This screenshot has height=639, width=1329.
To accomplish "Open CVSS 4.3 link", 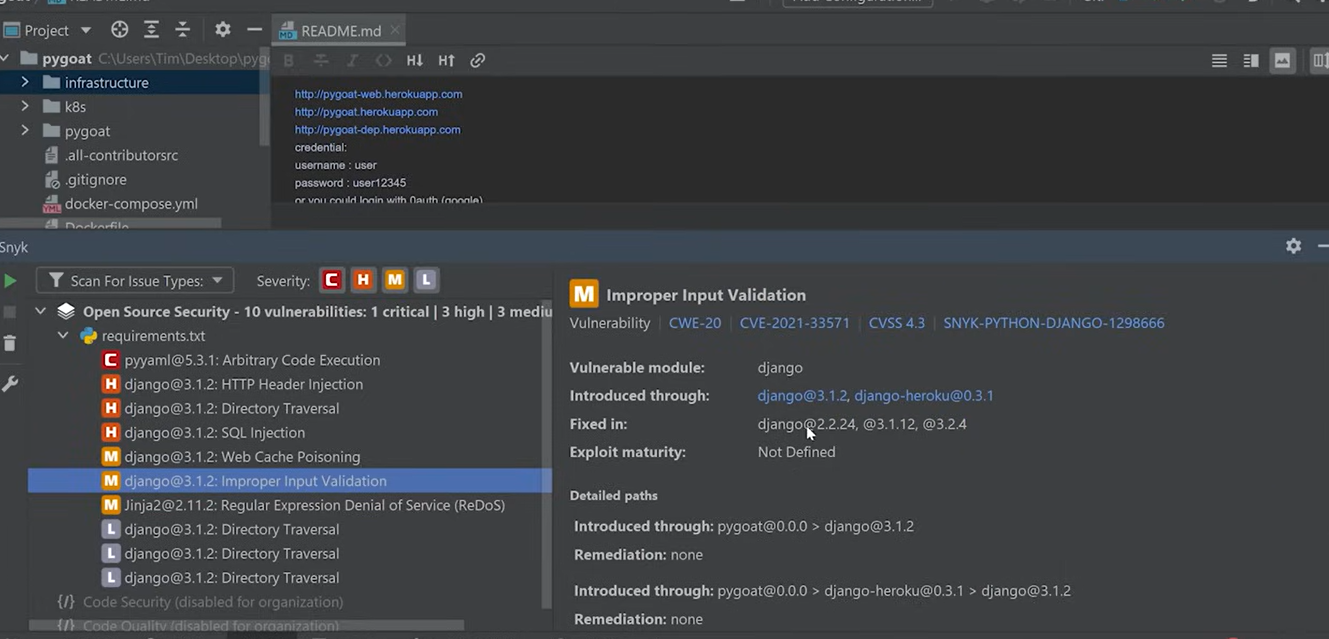I will tap(897, 323).
